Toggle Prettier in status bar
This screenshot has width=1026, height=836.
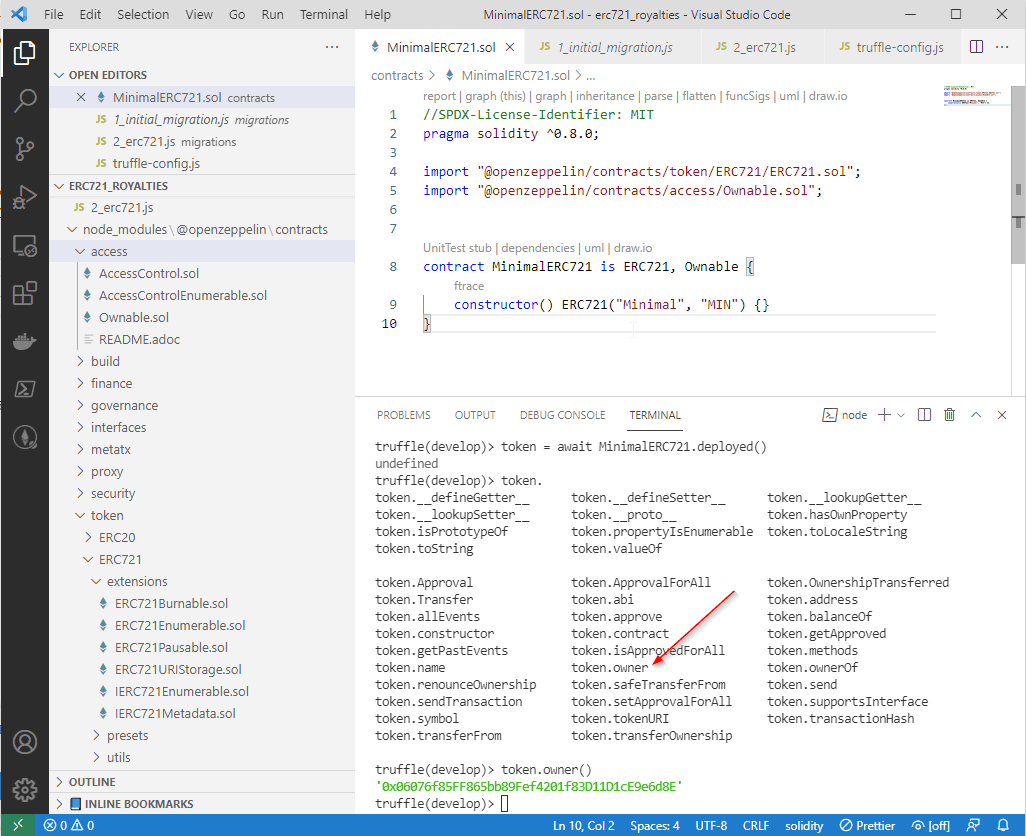tap(867, 826)
